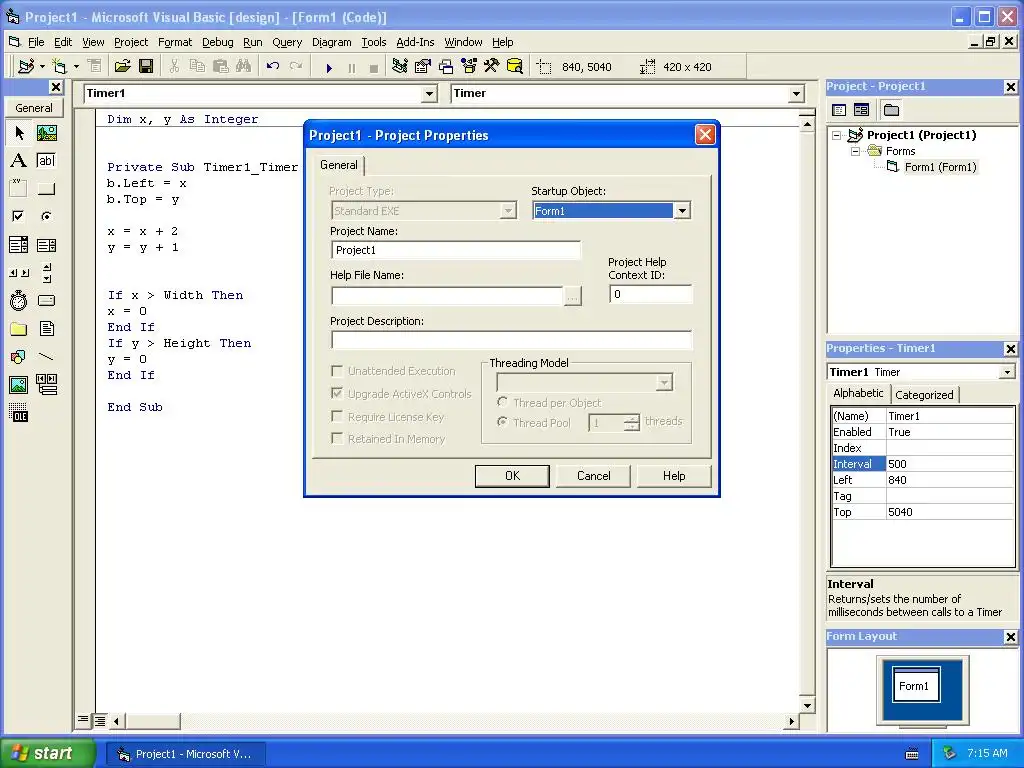Viewport: 1024px width, 768px height.
Task: Select the CommandButton control in the toolbox
Action: (46, 189)
